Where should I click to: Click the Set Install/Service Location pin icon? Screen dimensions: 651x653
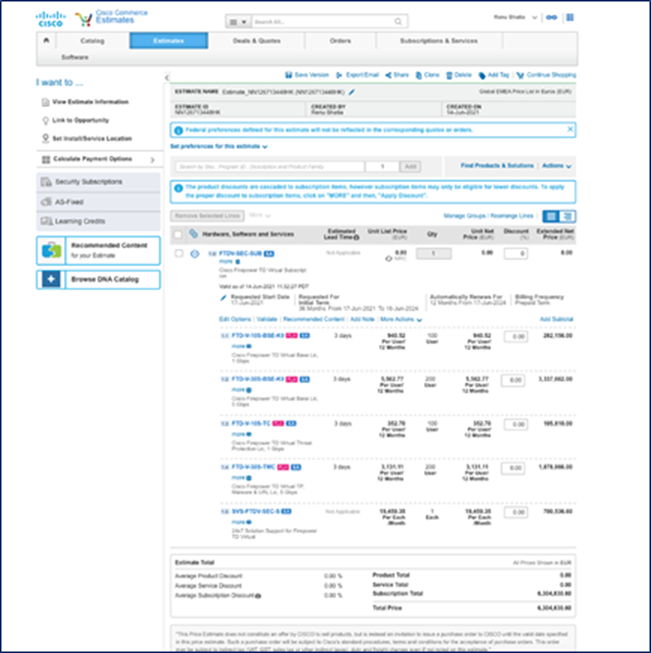[45, 138]
